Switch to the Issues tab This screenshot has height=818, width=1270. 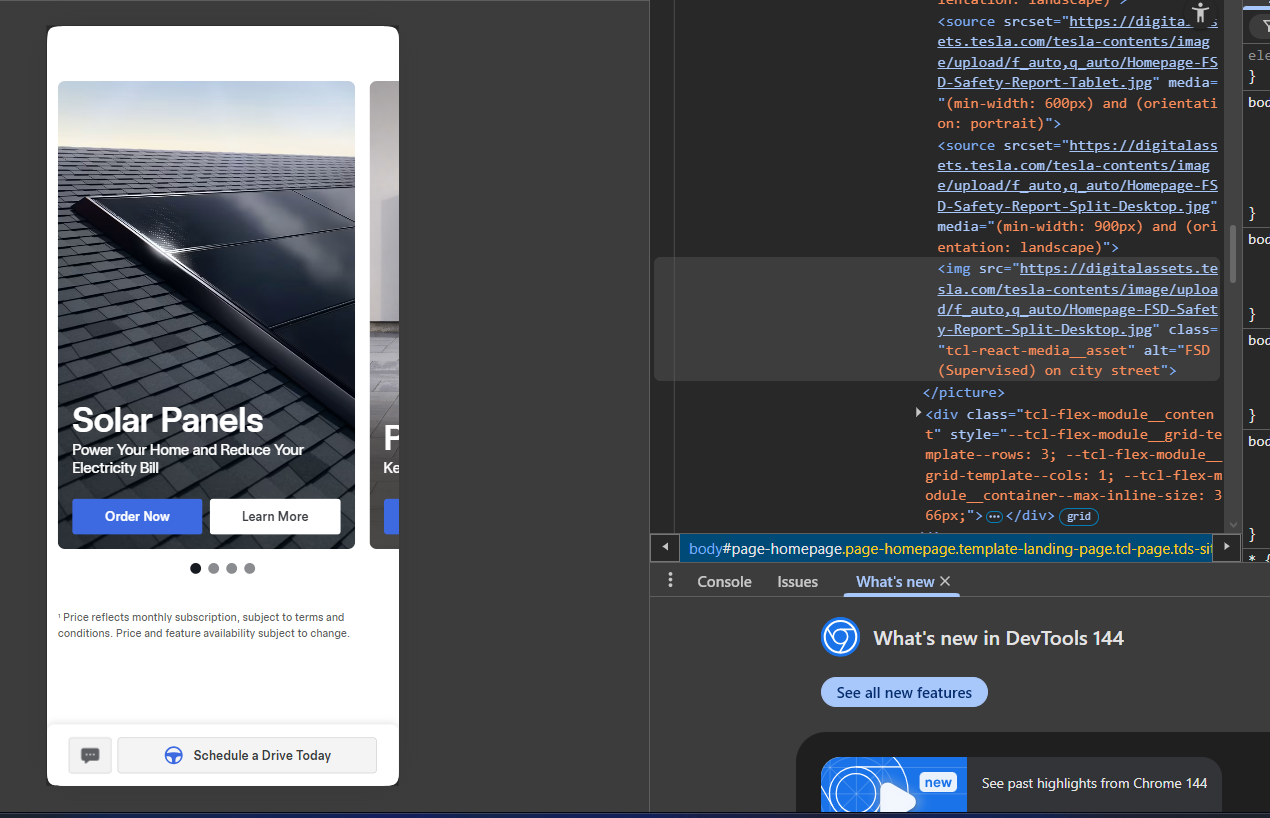point(797,582)
